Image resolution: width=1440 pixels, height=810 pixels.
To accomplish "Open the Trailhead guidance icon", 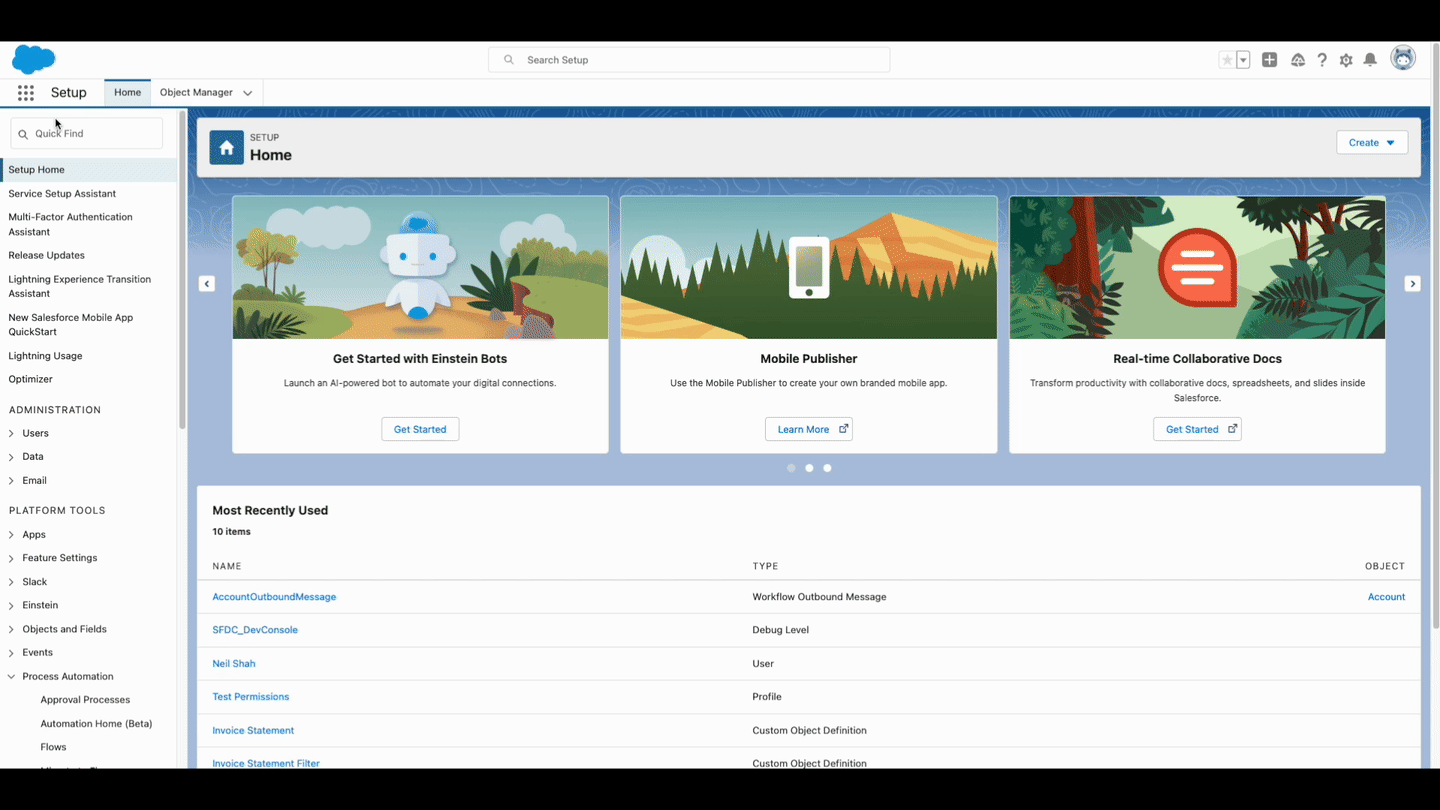I will (1298, 59).
